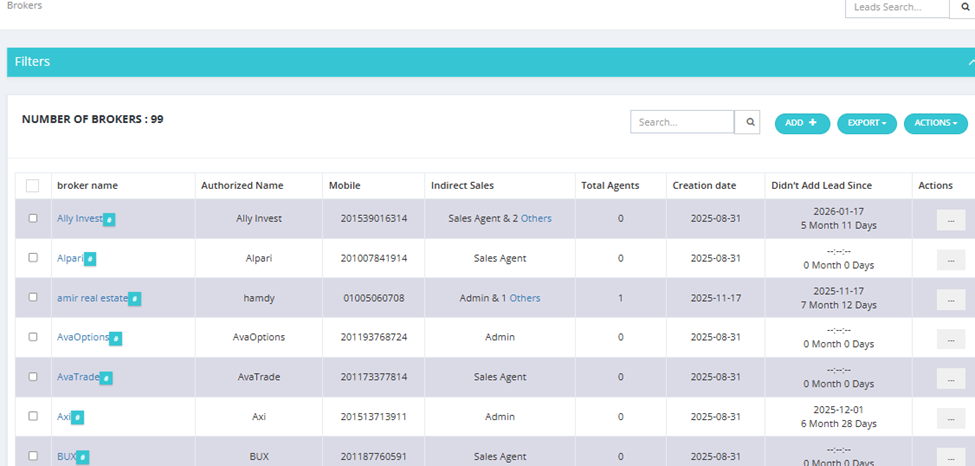Open row actions menu for Axi
Screen dimensions: 975x466
951,418
